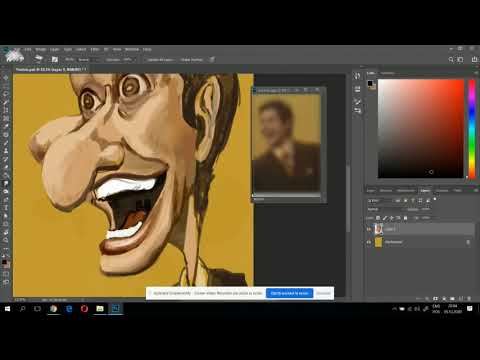The width and height of the screenshot is (480, 360).
Task: Open the Filter menu
Action: (95, 49)
